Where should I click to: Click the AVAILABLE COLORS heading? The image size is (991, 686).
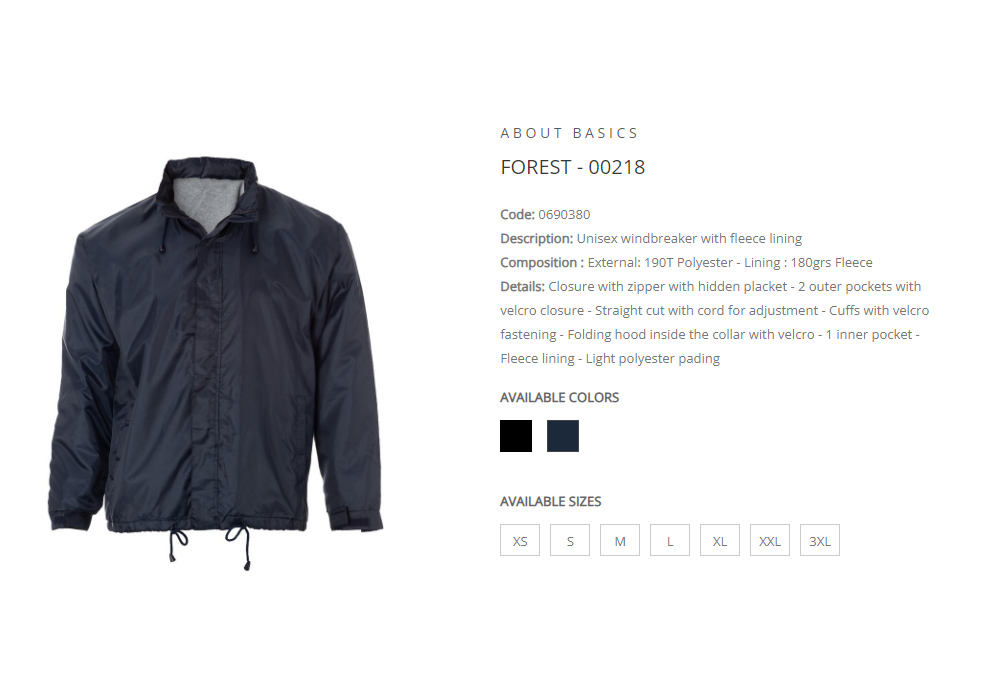coord(559,398)
